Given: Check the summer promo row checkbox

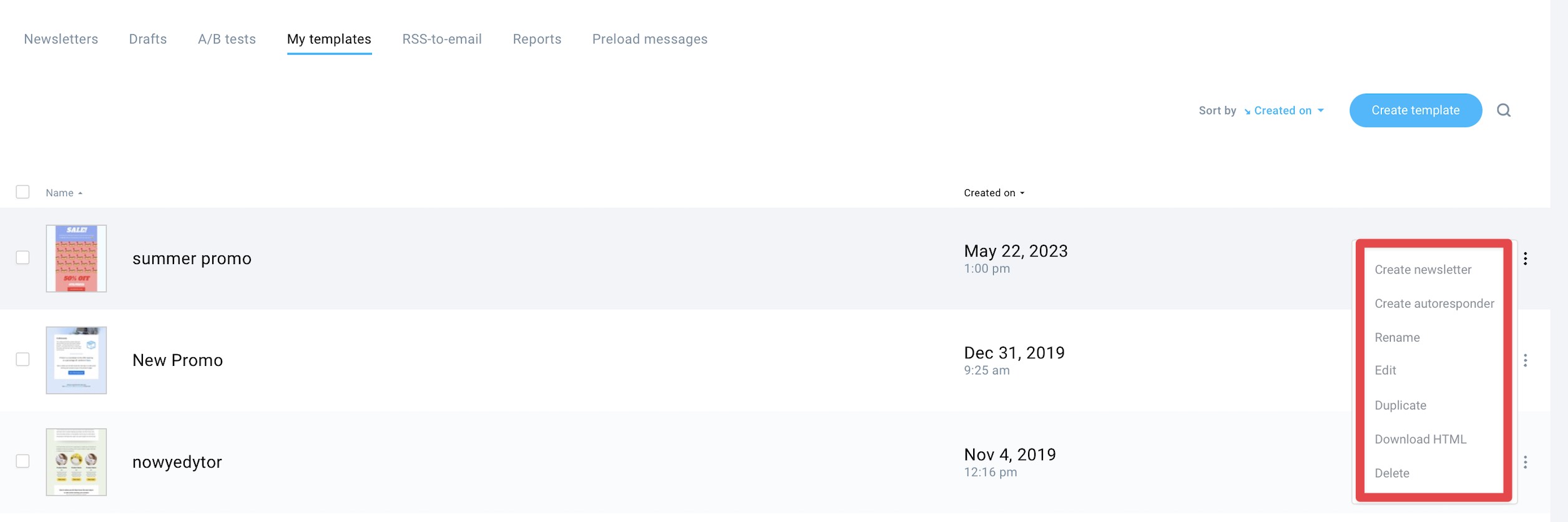Looking at the screenshot, I should (x=22, y=257).
